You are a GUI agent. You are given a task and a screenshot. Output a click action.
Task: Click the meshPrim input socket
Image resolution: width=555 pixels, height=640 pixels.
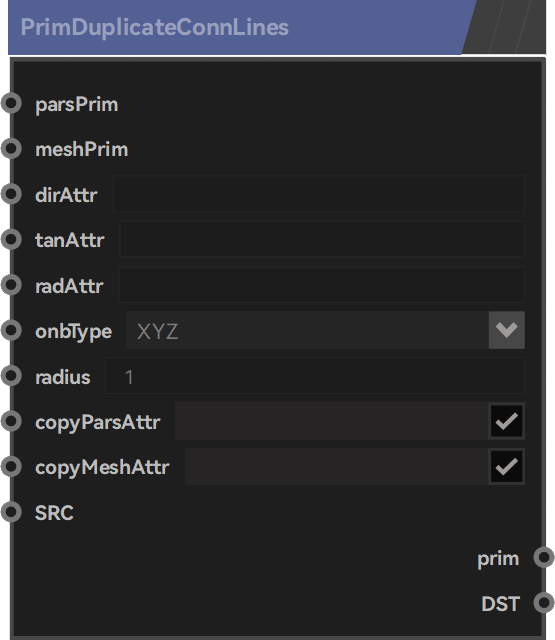[x=11, y=149]
